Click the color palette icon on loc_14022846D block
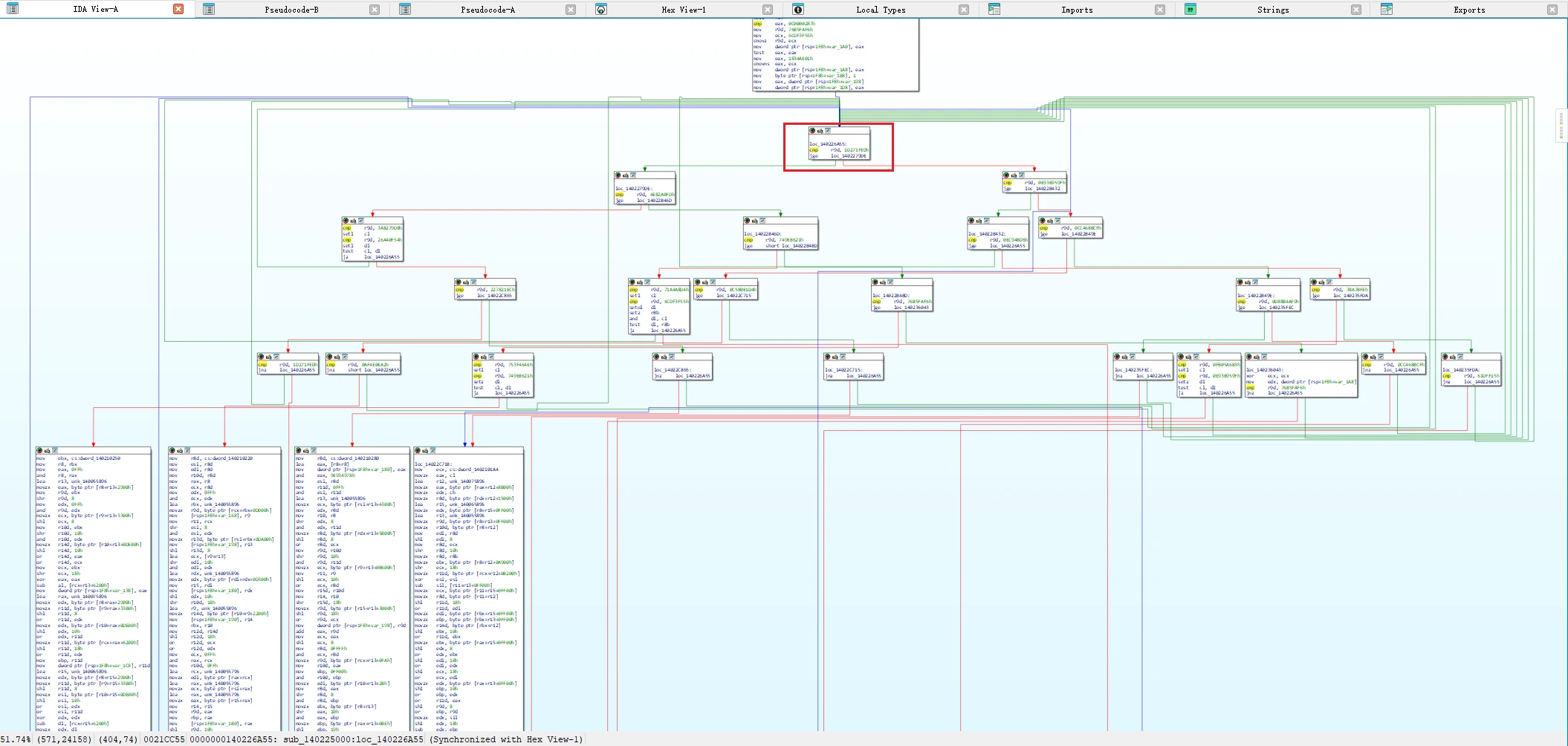1568x746 pixels. [x=747, y=221]
